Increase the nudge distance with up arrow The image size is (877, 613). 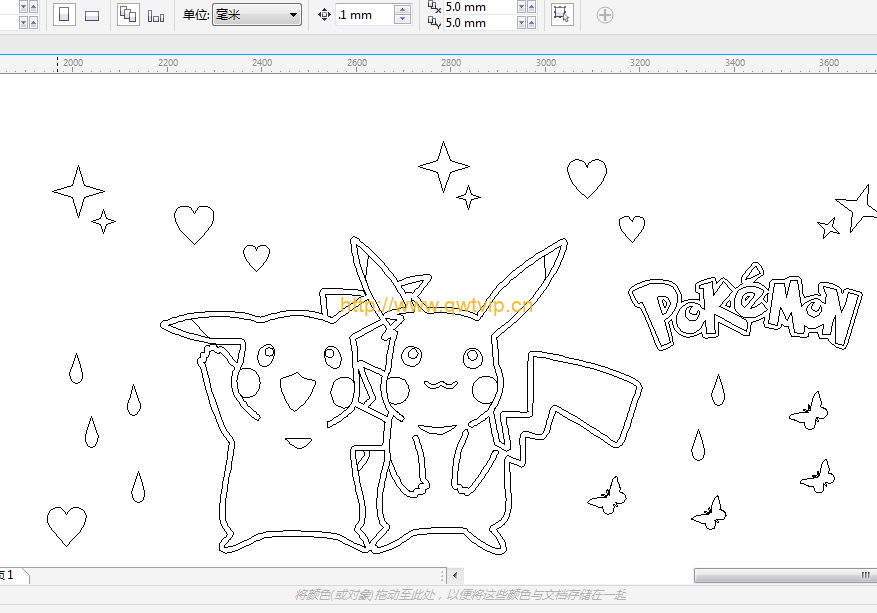(402, 10)
